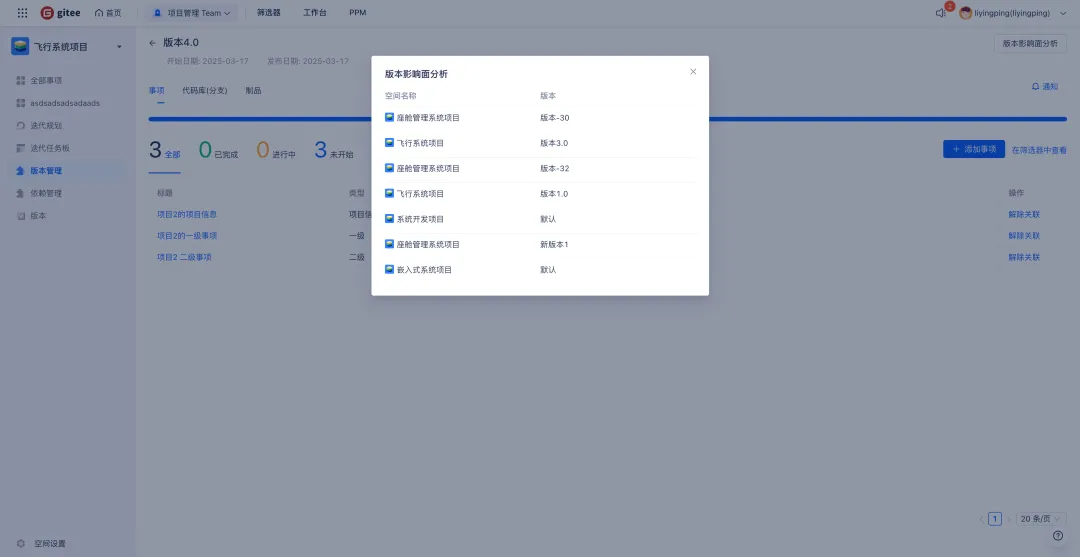Click the 版本影响面分析 button

point(1030,43)
